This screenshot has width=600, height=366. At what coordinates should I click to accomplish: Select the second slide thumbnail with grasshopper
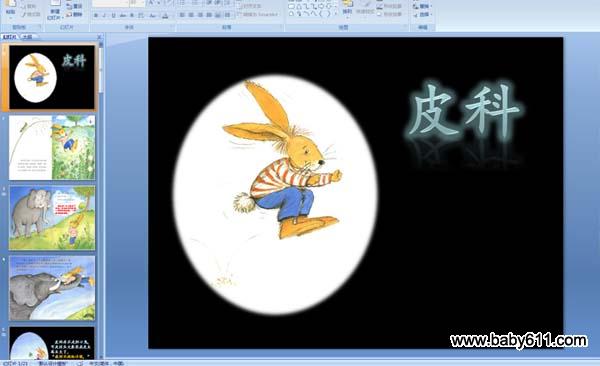pyautogui.click(x=52, y=147)
